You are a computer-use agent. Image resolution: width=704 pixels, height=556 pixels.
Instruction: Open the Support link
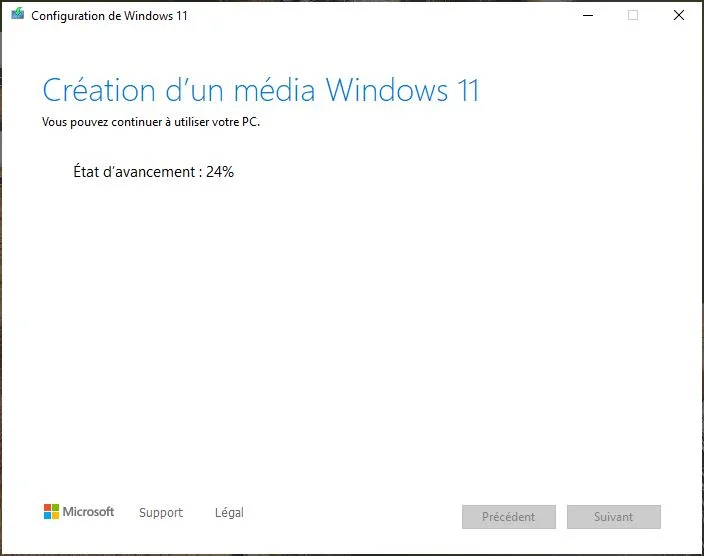(x=161, y=512)
